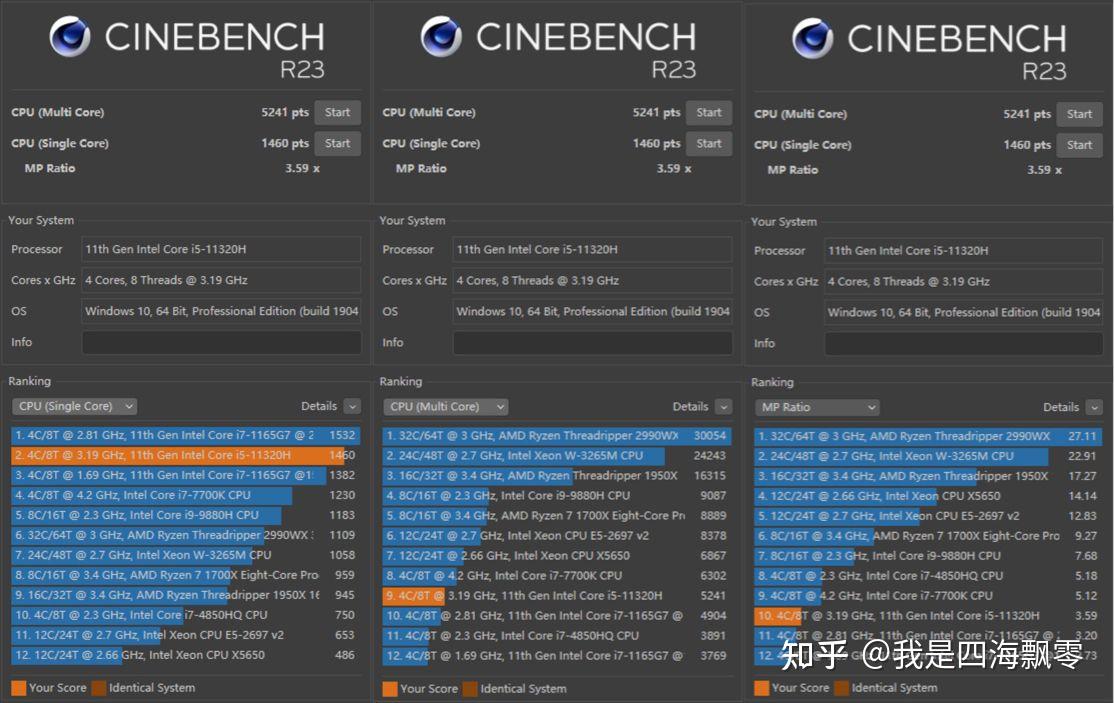Select the i7-4850HQ row with ratio 5.18
The width and height of the screenshot is (1114, 703).
pos(929,576)
